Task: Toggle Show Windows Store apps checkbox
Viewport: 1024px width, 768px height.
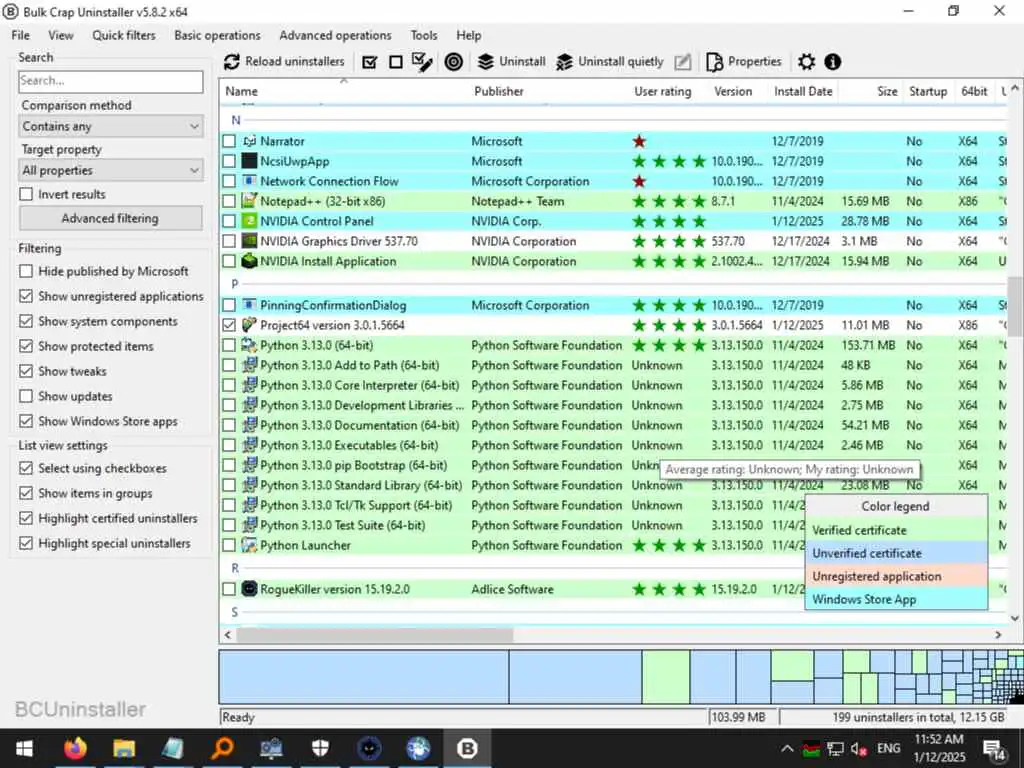Action: (x=26, y=421)
